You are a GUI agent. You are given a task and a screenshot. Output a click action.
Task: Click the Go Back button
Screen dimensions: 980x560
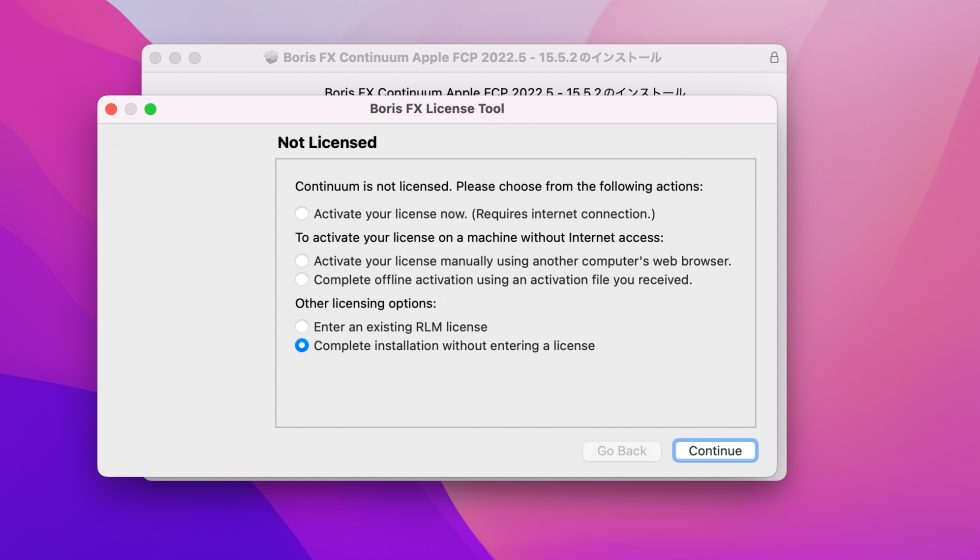pos(621,451)
